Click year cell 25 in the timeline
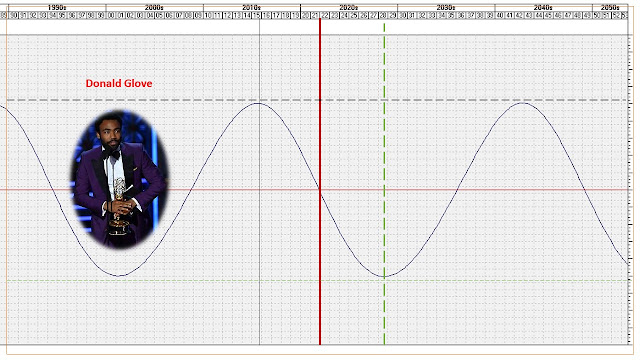640x360 pixels. pos(354,16)
